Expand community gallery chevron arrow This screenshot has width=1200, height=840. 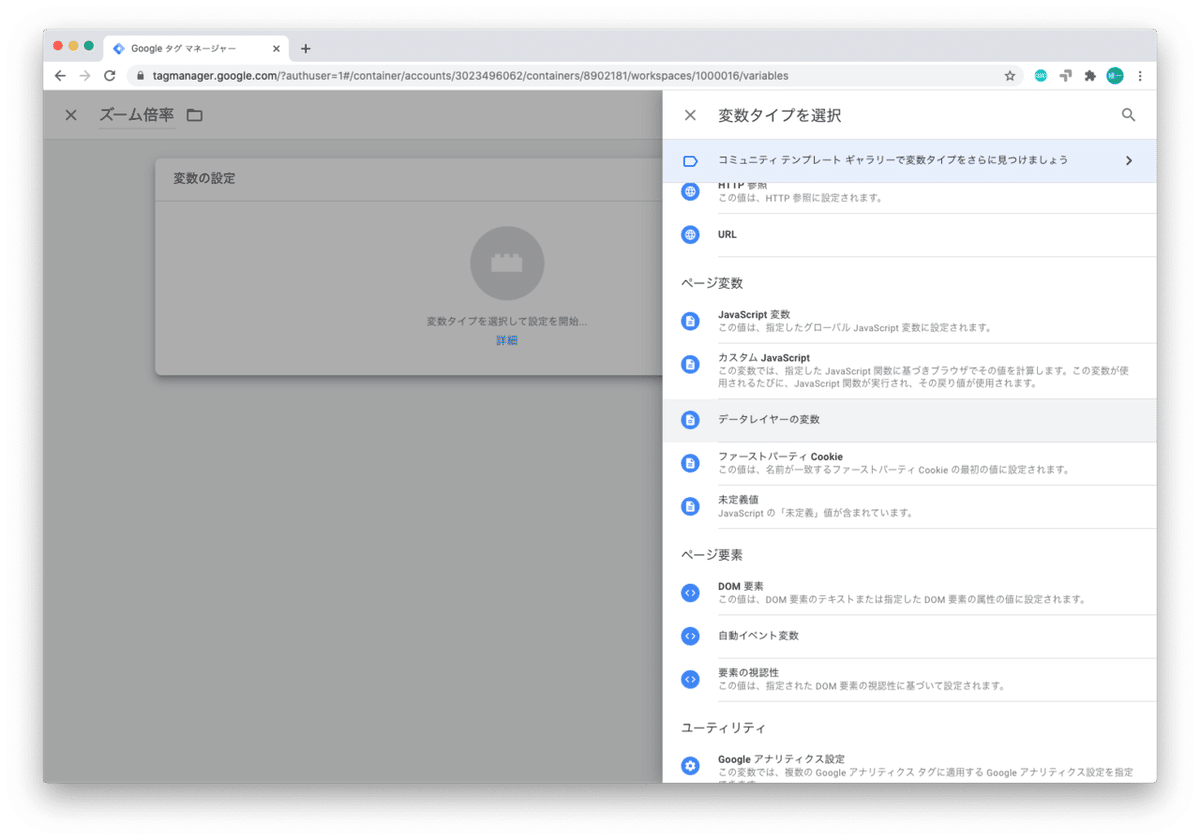pos(1129,160)
